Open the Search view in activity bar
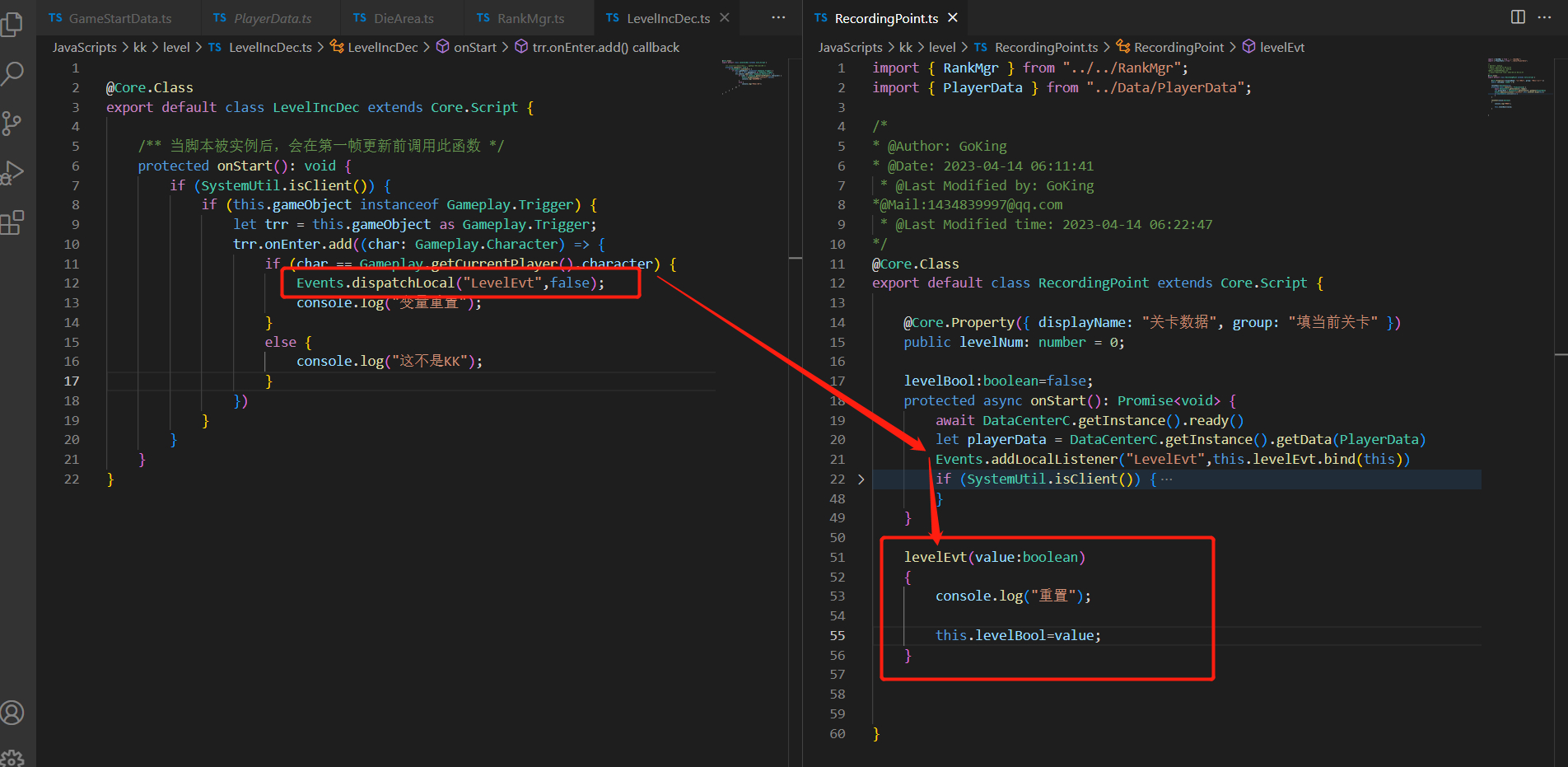The width and height of the screenshot is (1568, 767). click(12, 73)
